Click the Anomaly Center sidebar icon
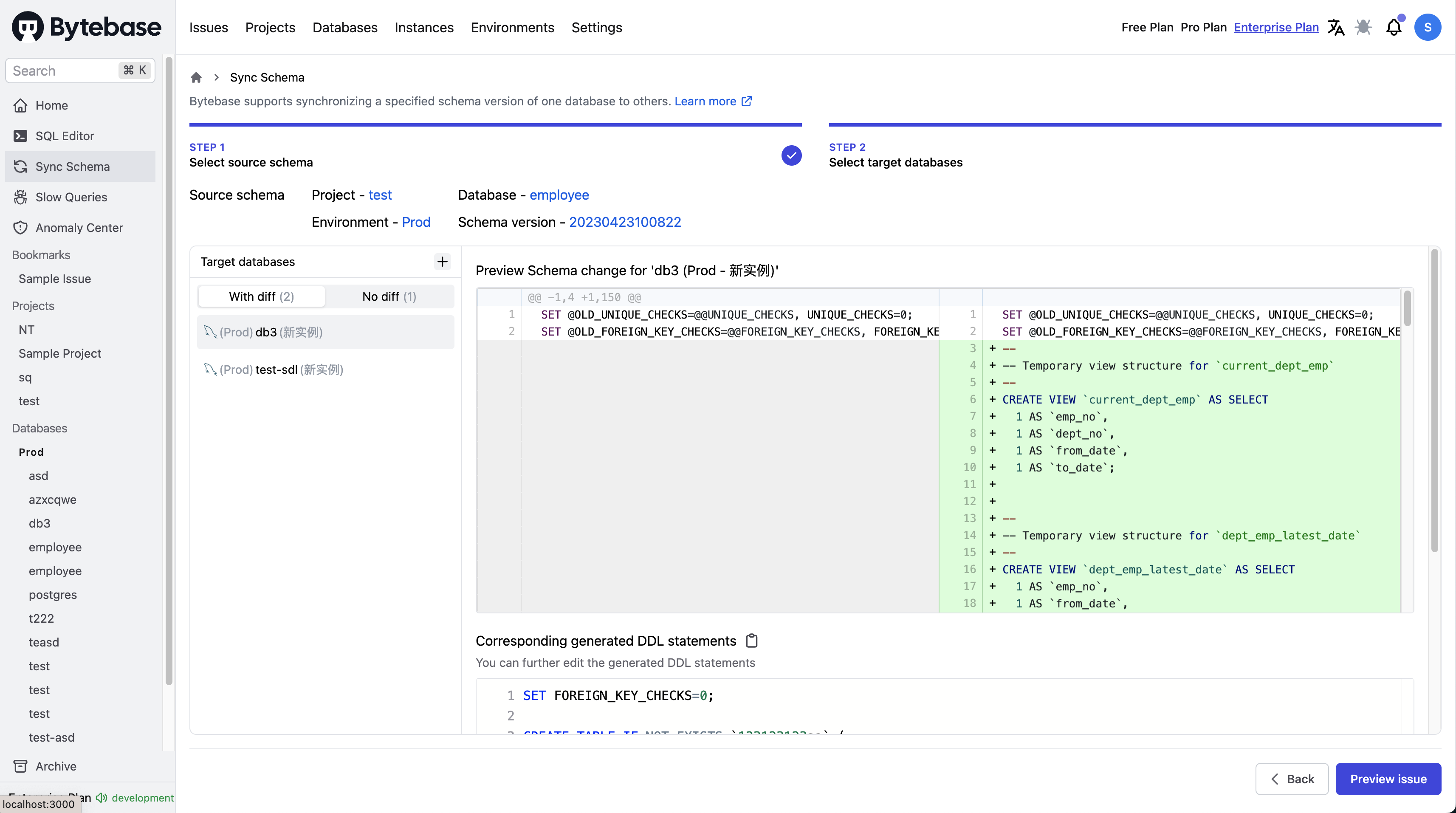Image resolution: width=1456 pixels, height=813 pixels. [x=21, y=227]
